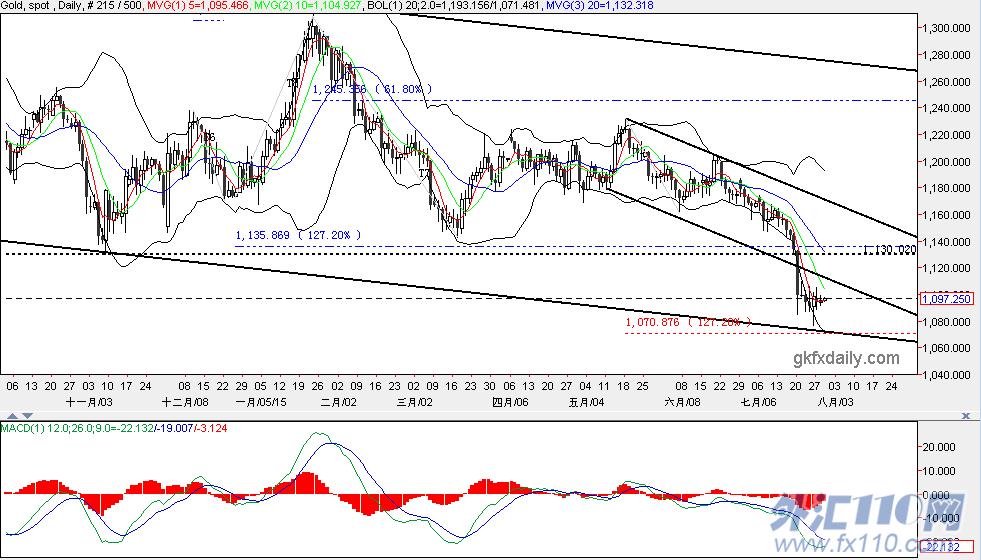This screenshot has height=560, width=981.
Task: Select the red 1,070.876 Fibonacci label
Action: click(688, 322)
